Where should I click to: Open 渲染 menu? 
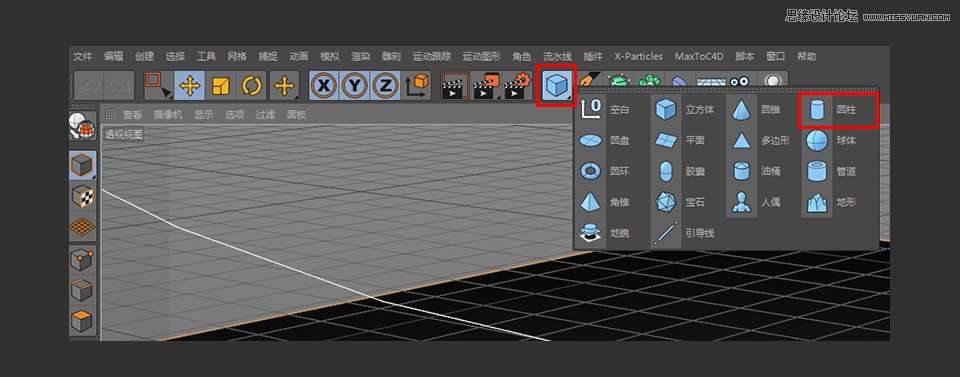pos(361,56)
